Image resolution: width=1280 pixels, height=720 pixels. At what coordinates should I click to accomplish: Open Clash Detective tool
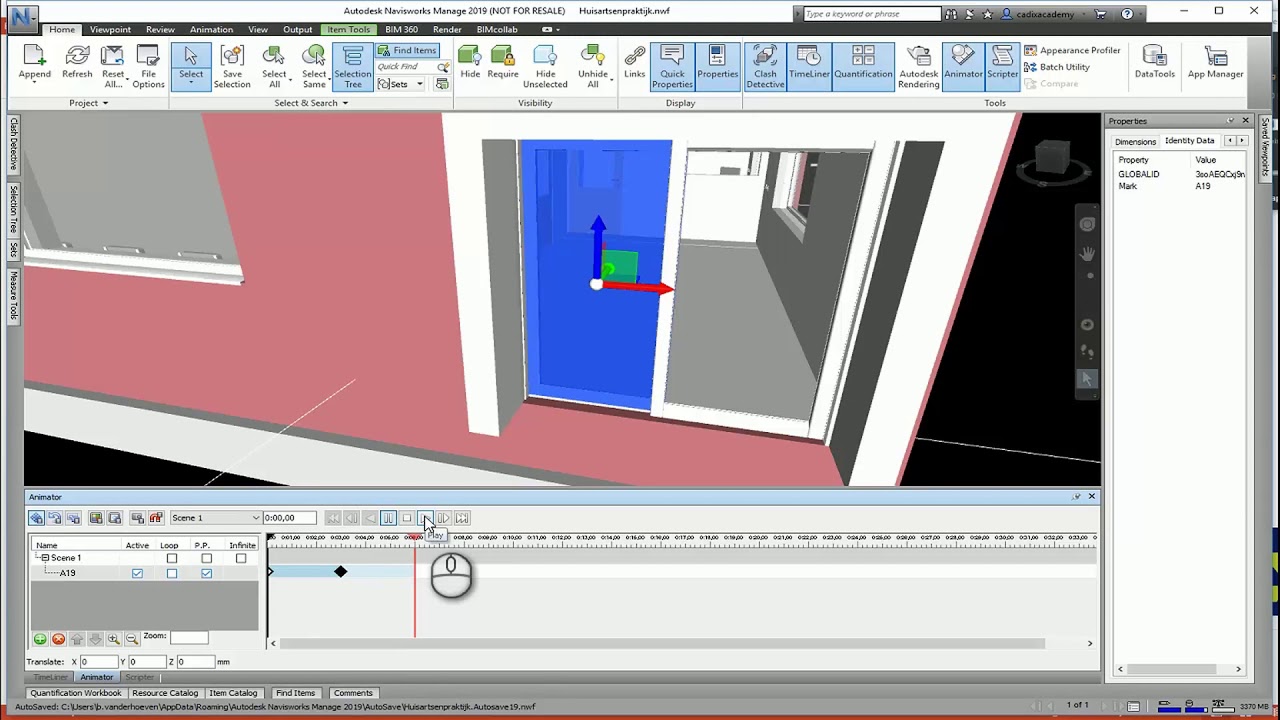[x=765, y=67]
